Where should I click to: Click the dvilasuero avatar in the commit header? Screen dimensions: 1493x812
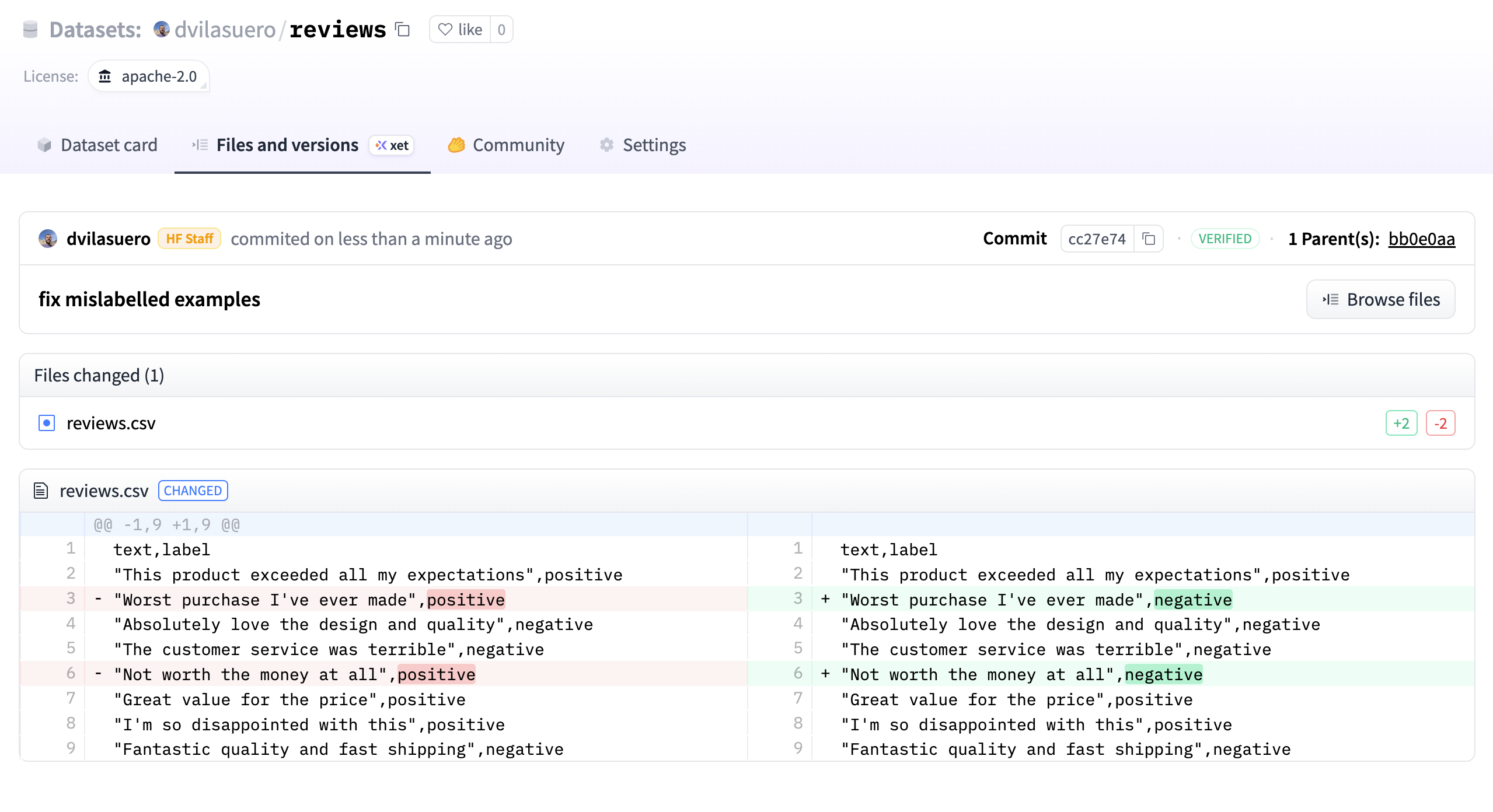48,239
